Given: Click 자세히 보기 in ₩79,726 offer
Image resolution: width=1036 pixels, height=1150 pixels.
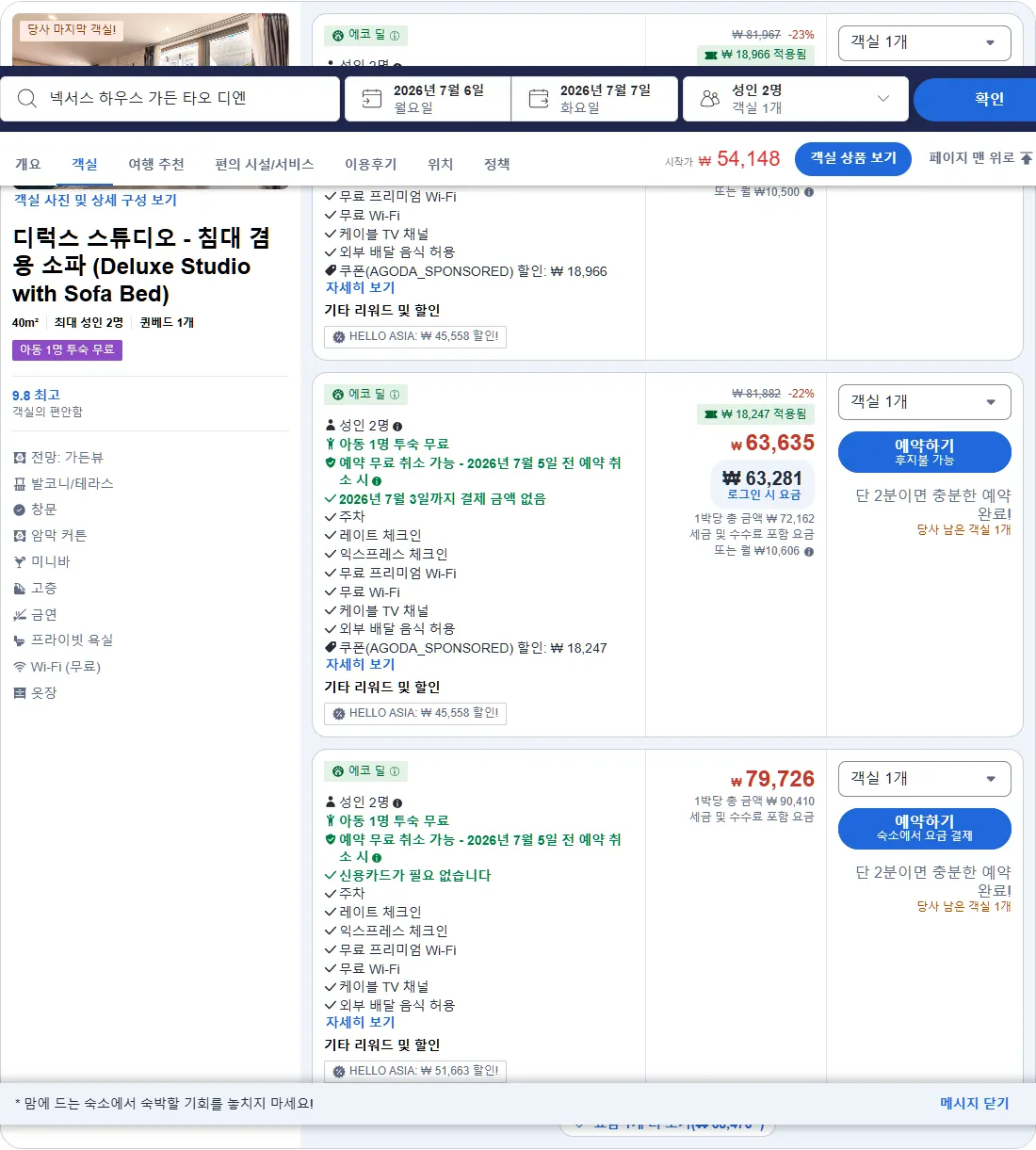Looking at the screenshot, I should click(x=360, y=1022).
